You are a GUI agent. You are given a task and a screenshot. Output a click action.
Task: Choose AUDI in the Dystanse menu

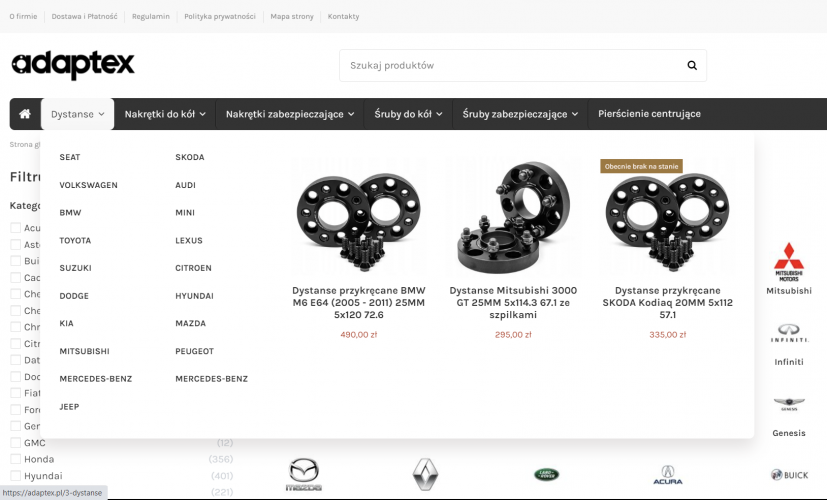tap(186, 185)
